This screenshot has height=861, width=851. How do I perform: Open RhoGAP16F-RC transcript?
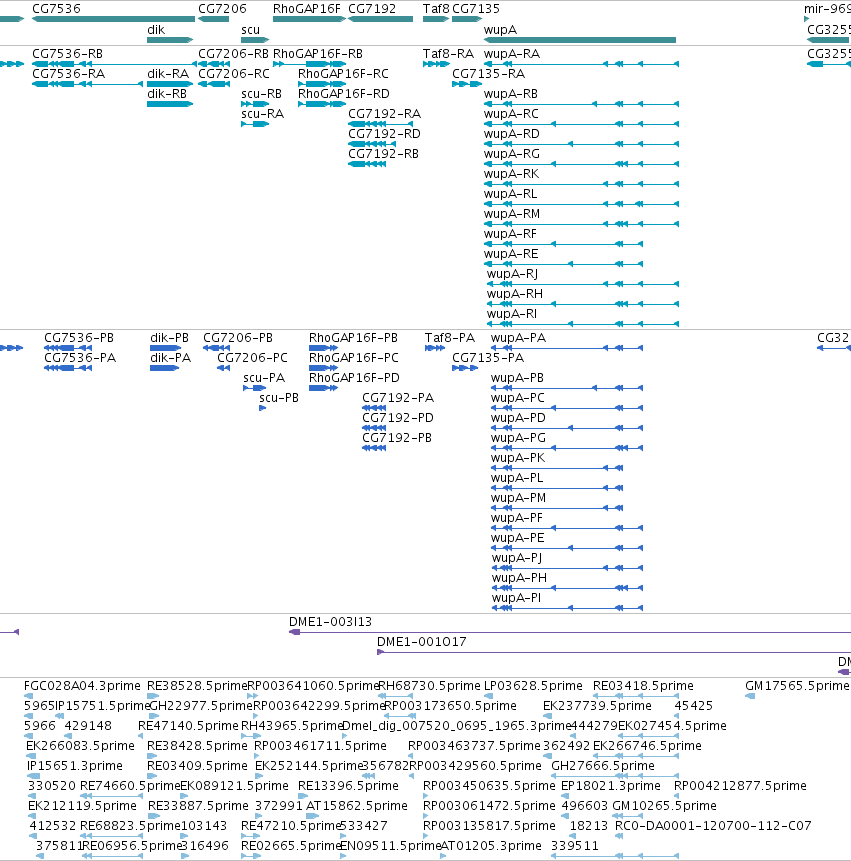coord(343,74)
